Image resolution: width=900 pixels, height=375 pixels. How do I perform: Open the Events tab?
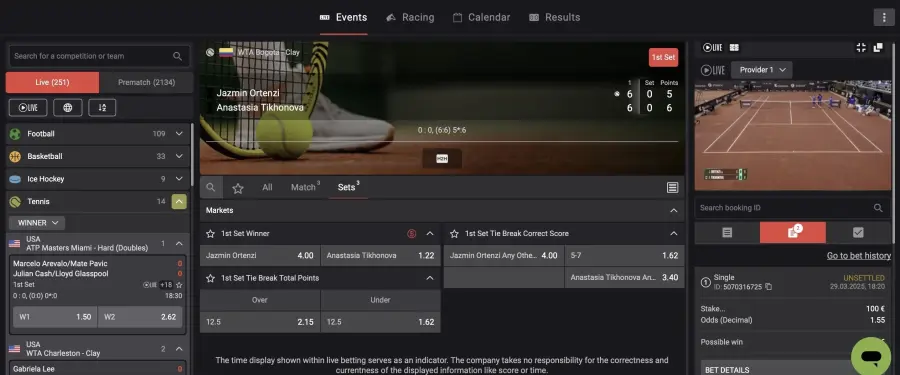[x=343, y=17]
